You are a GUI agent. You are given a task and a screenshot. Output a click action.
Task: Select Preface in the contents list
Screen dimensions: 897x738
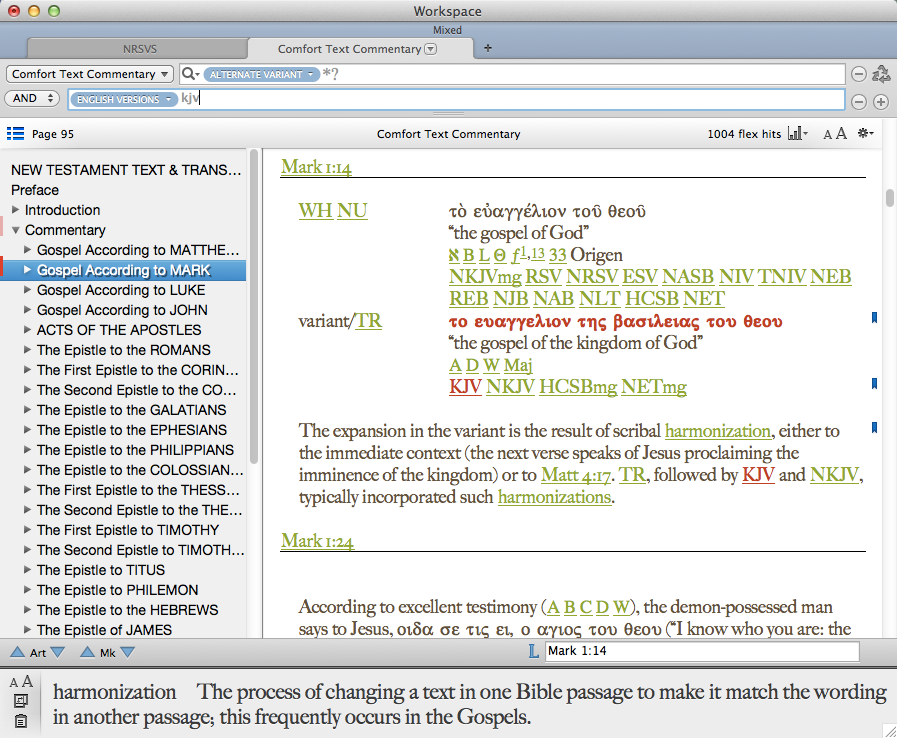(x=35, y=190)
